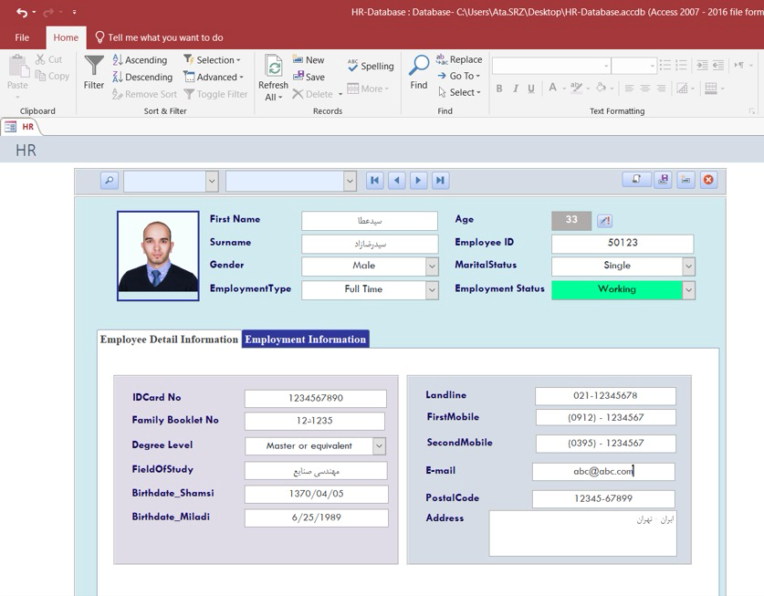Click the Replace command
The image size is (764, 596).
[x=459, y=59]
